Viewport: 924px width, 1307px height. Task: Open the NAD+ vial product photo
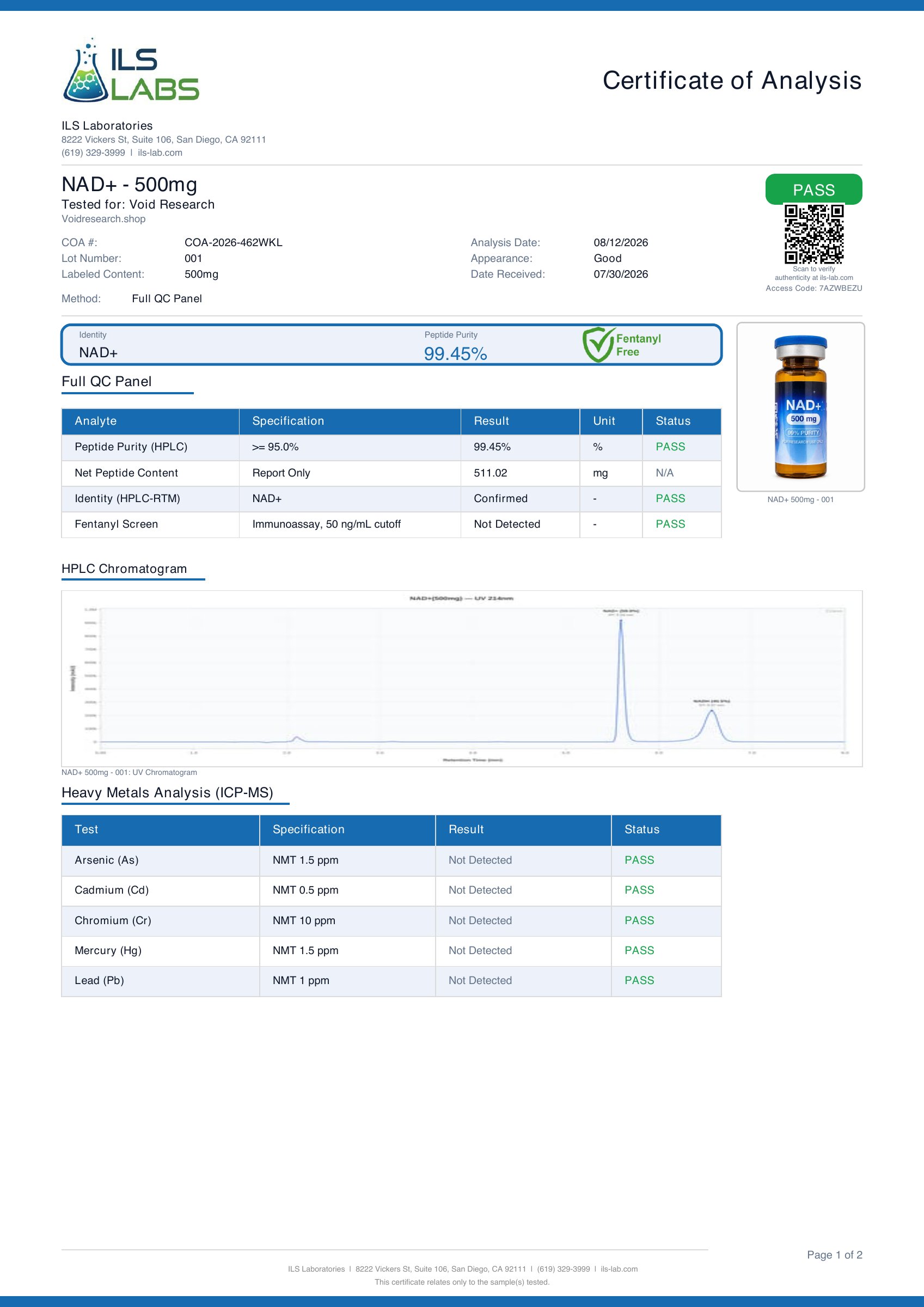pyautogui.click(x=800, y=406)
